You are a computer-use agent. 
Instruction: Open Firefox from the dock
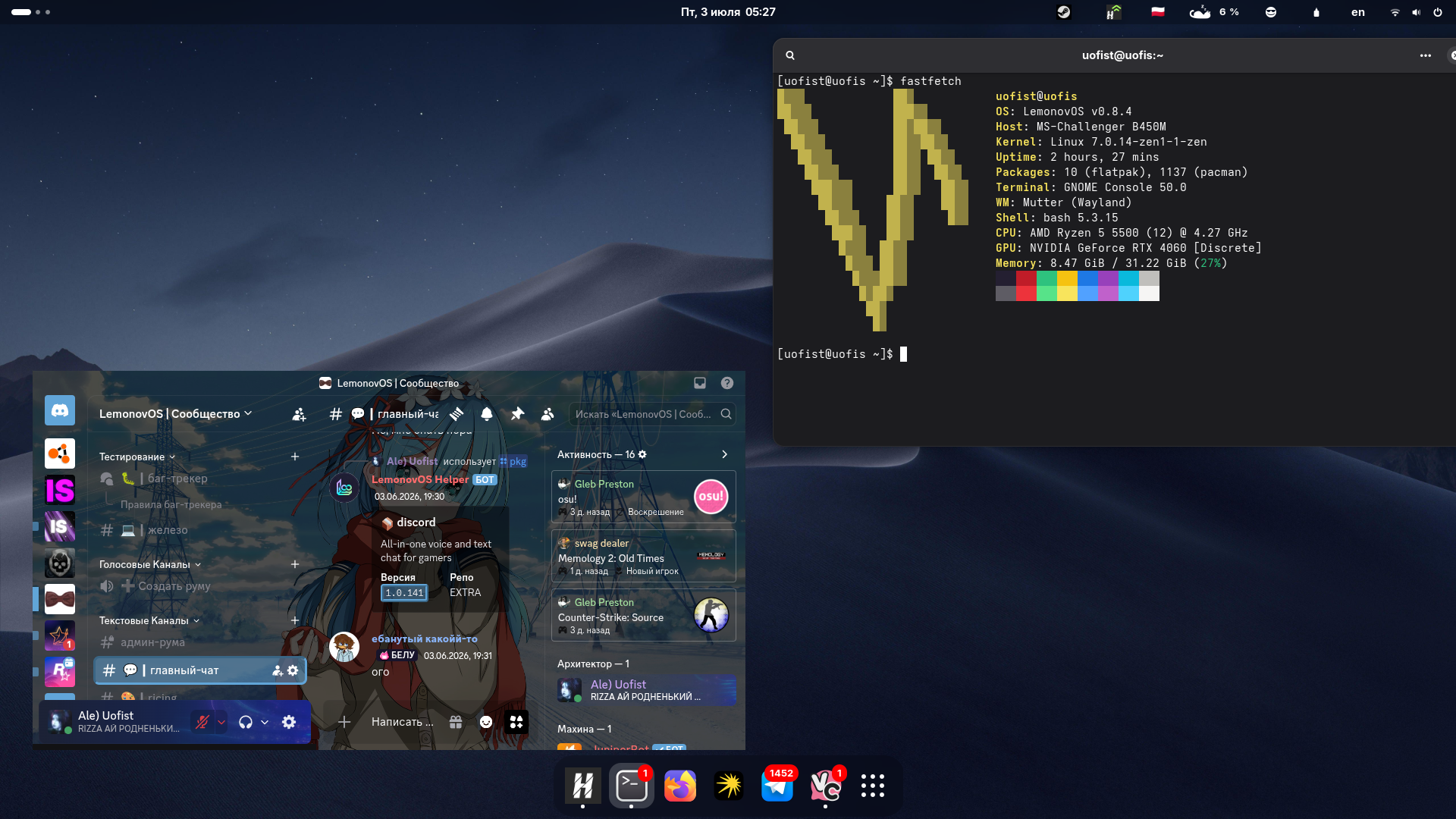coord(680,786)
